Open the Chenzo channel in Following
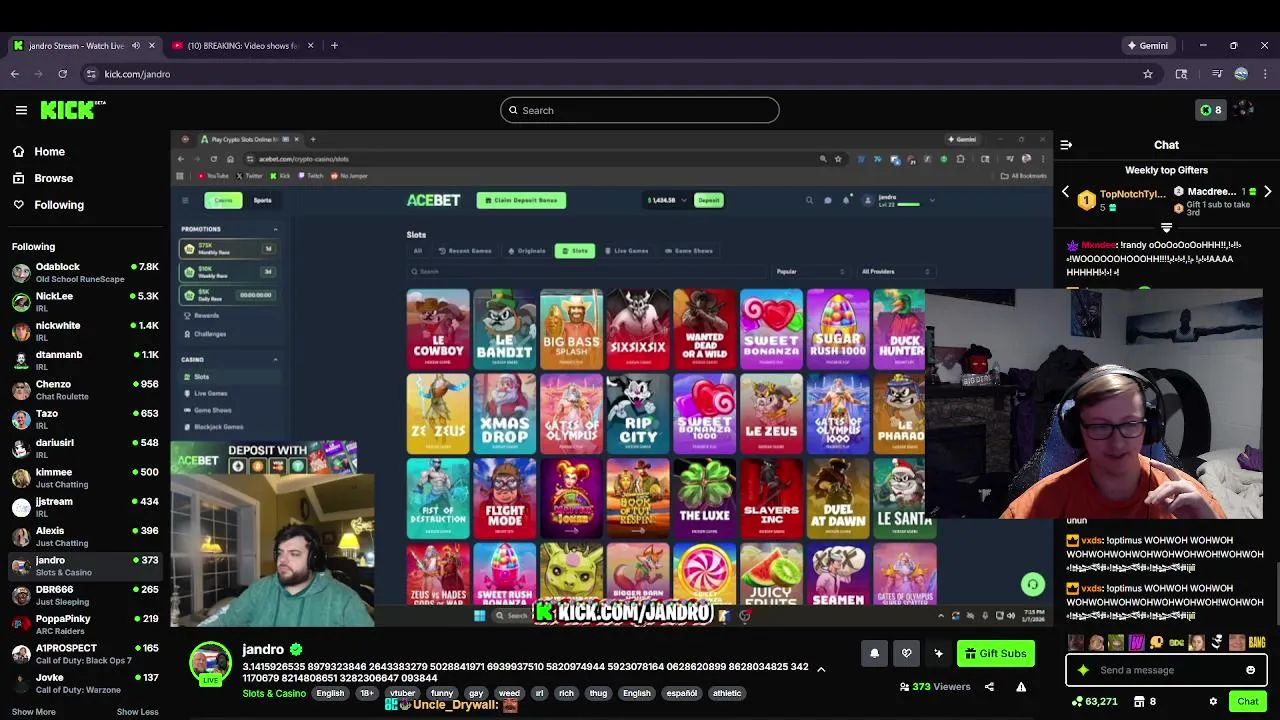Viewport: 1280px width, 720px height. pos(85,390)
